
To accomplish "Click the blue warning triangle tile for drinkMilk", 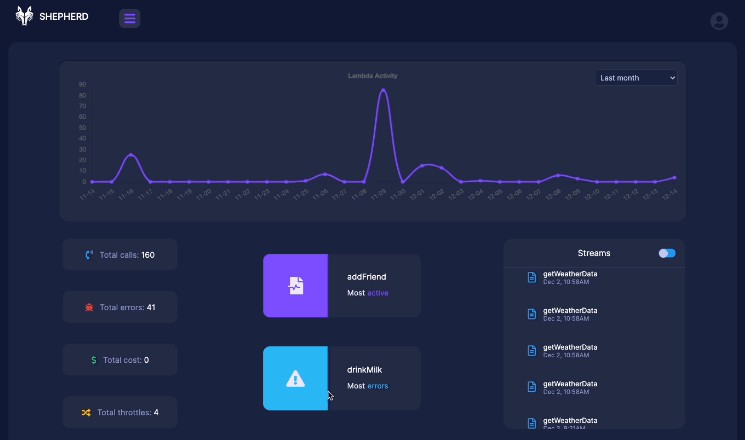I will (x=295, y=378).
